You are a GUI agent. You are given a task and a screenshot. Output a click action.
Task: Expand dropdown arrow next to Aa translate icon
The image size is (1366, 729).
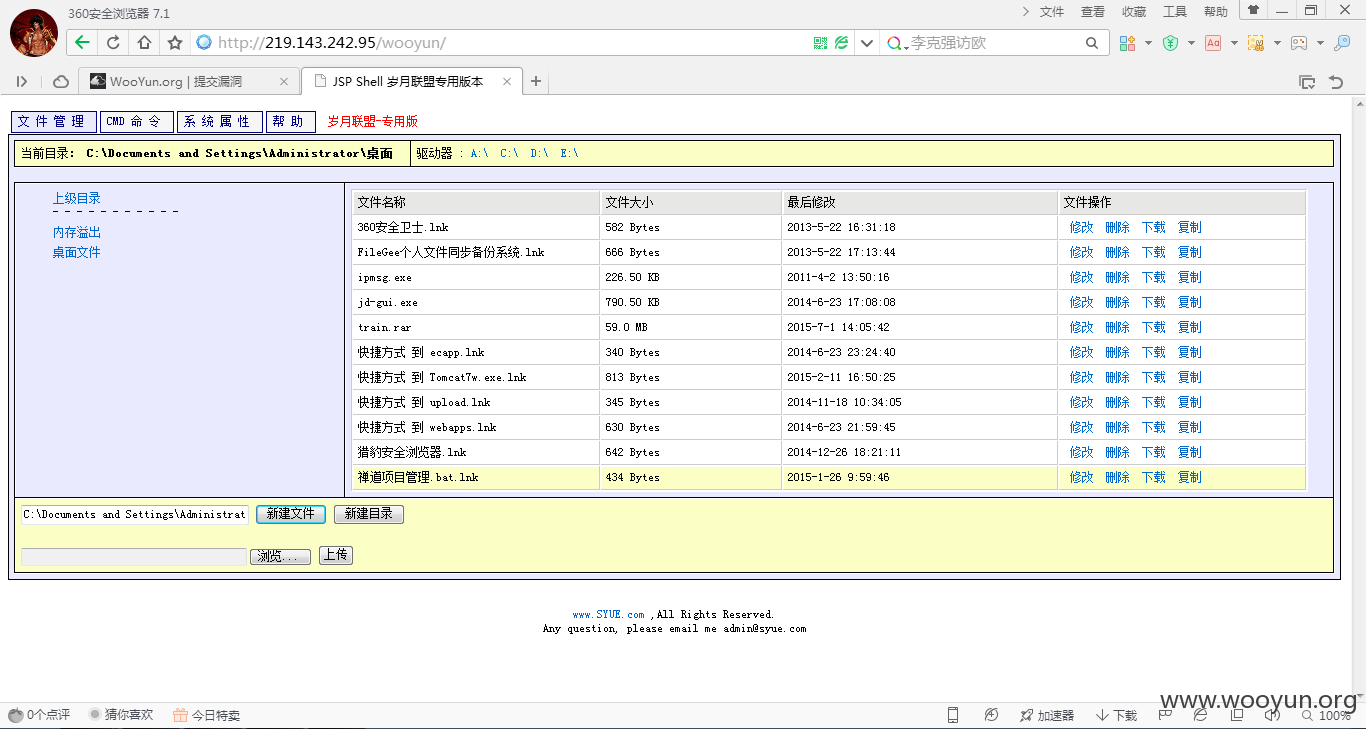tap(1234, 43)
